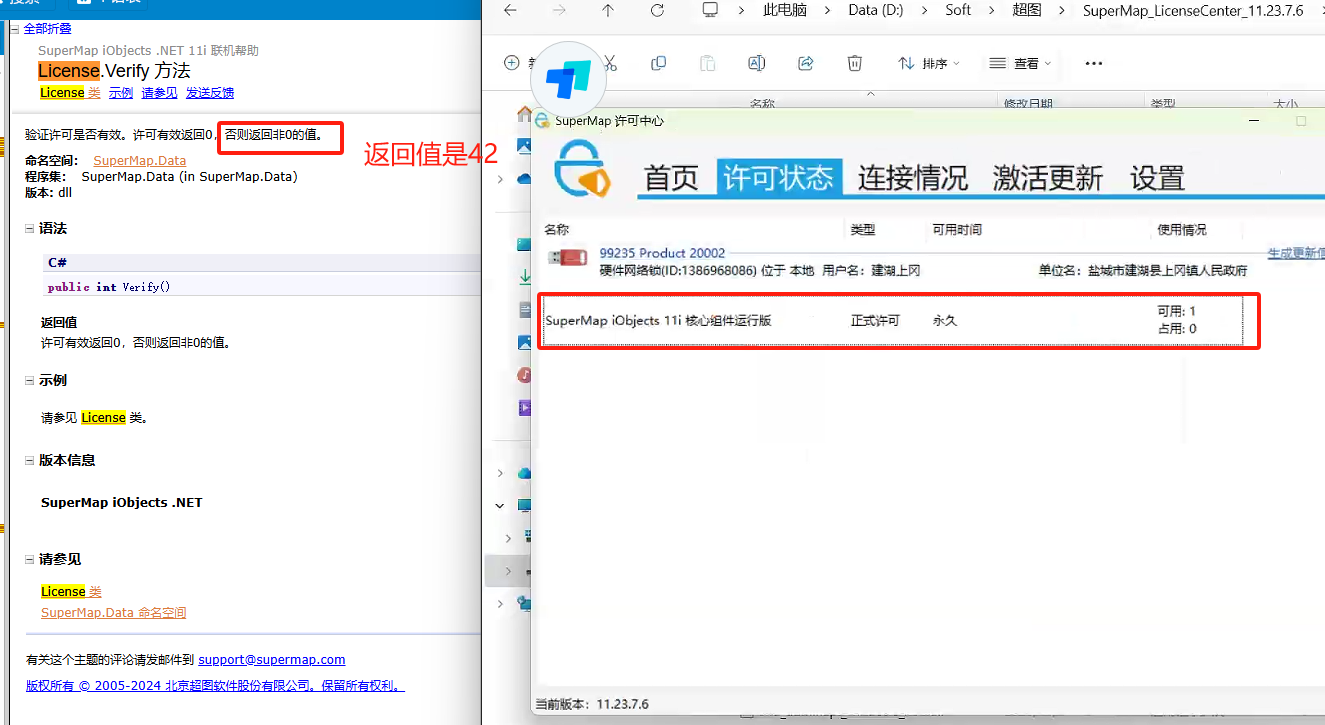Go up one folder level in Explorer
The height and width of the screenshot is (725, 1325).
[608, 10]
